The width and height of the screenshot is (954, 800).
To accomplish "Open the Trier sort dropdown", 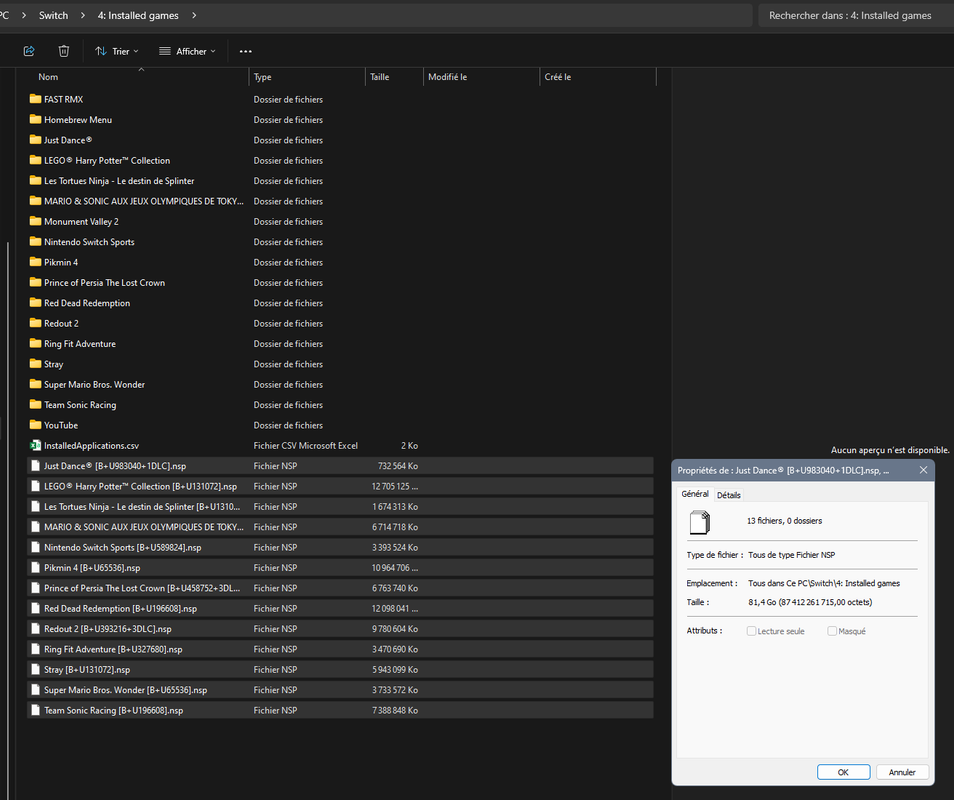I will (117, 52).
